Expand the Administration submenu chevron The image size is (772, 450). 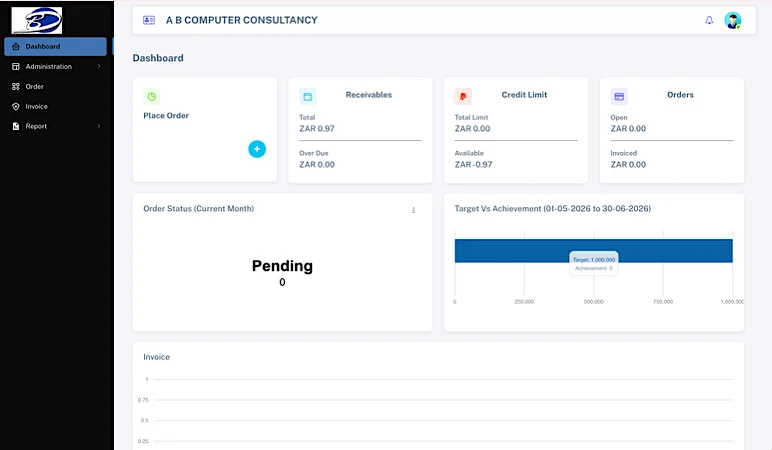coord(99,66)
